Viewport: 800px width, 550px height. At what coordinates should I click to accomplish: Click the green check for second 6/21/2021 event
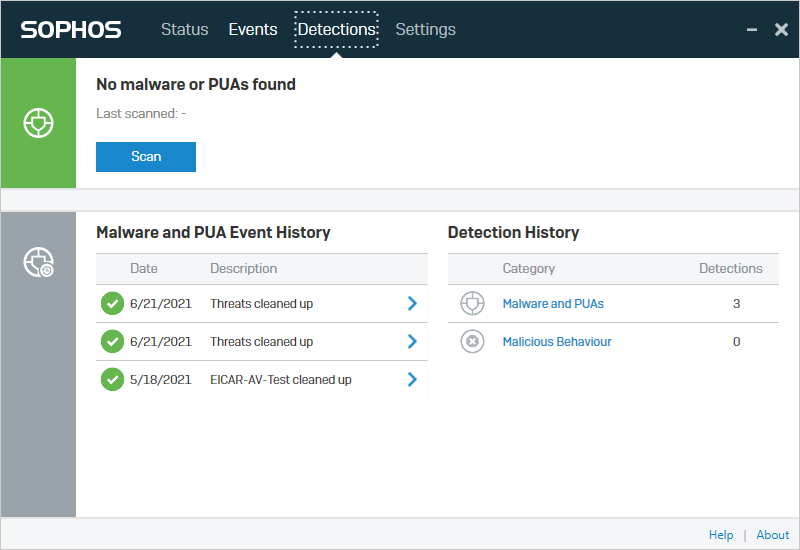click(x=112, y=341)
